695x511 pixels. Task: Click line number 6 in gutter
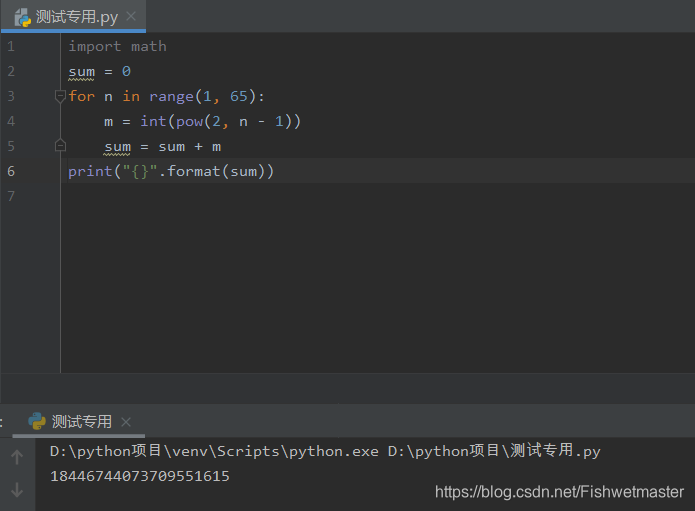tap(11, 171)
